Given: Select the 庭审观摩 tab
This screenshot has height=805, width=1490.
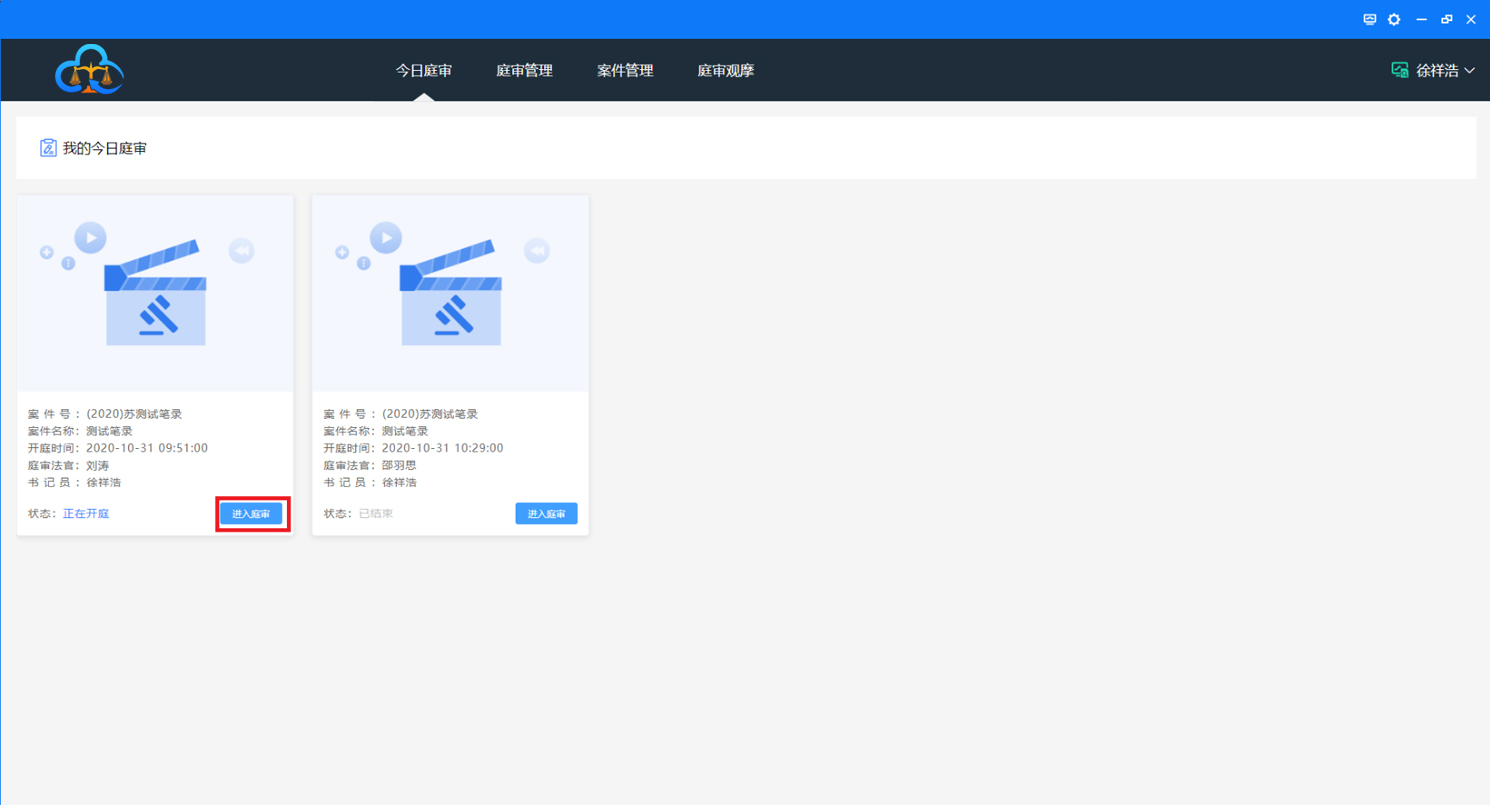Looking at the screenshot, I should (725, 71).
